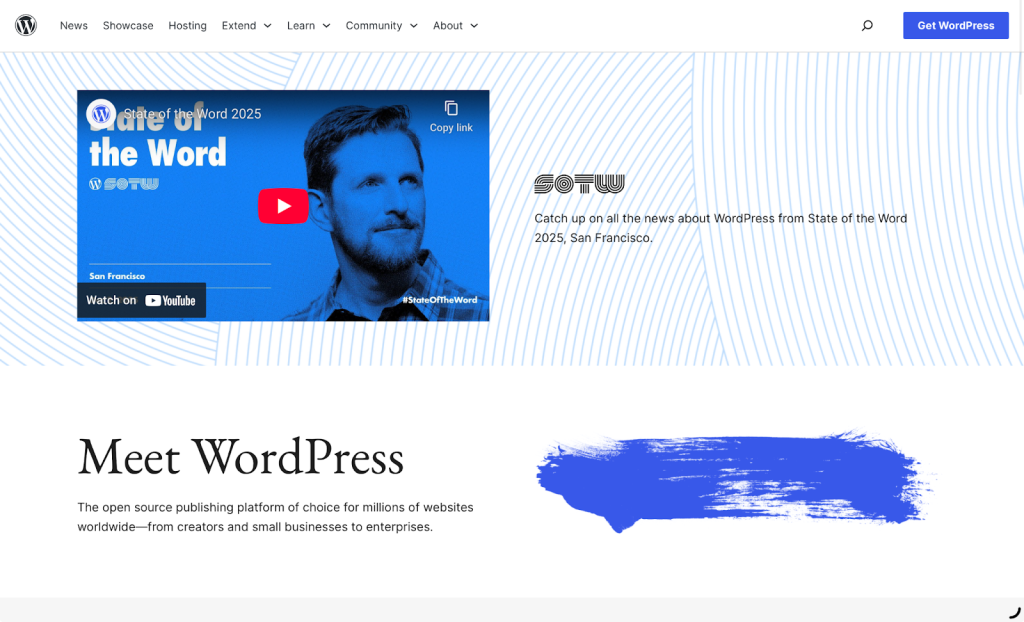Image resolution: width=1024 pixels, height=622 pixels.
Task: Expand the About dropdown menu
Action: (x=455, y=25)
